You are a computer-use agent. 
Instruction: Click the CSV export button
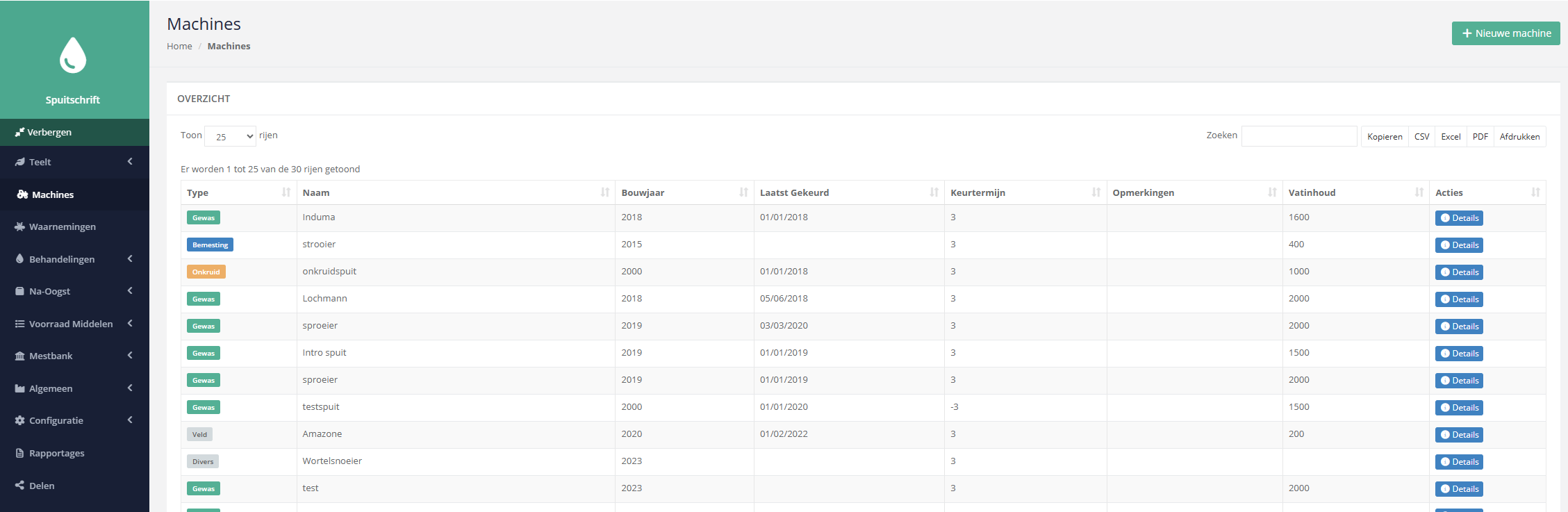point(1421,136)
